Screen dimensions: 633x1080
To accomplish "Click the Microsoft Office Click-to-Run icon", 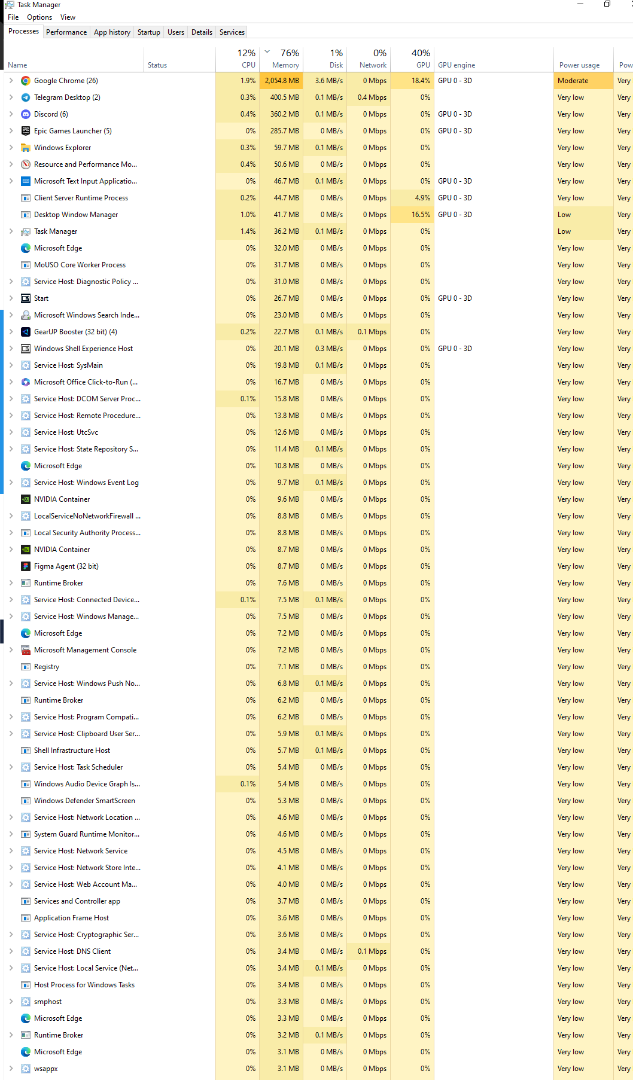I will point(25,382).
